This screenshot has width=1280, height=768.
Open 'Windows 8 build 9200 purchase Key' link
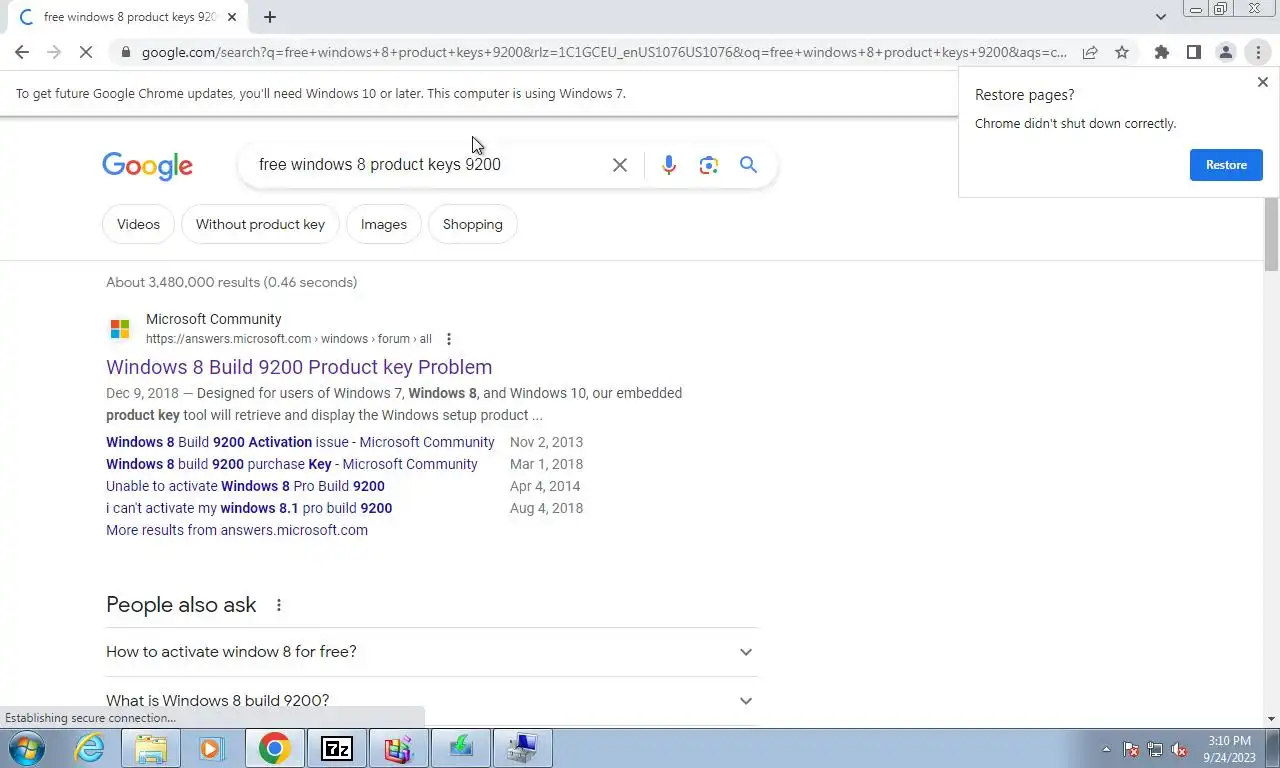coord(292,464)
